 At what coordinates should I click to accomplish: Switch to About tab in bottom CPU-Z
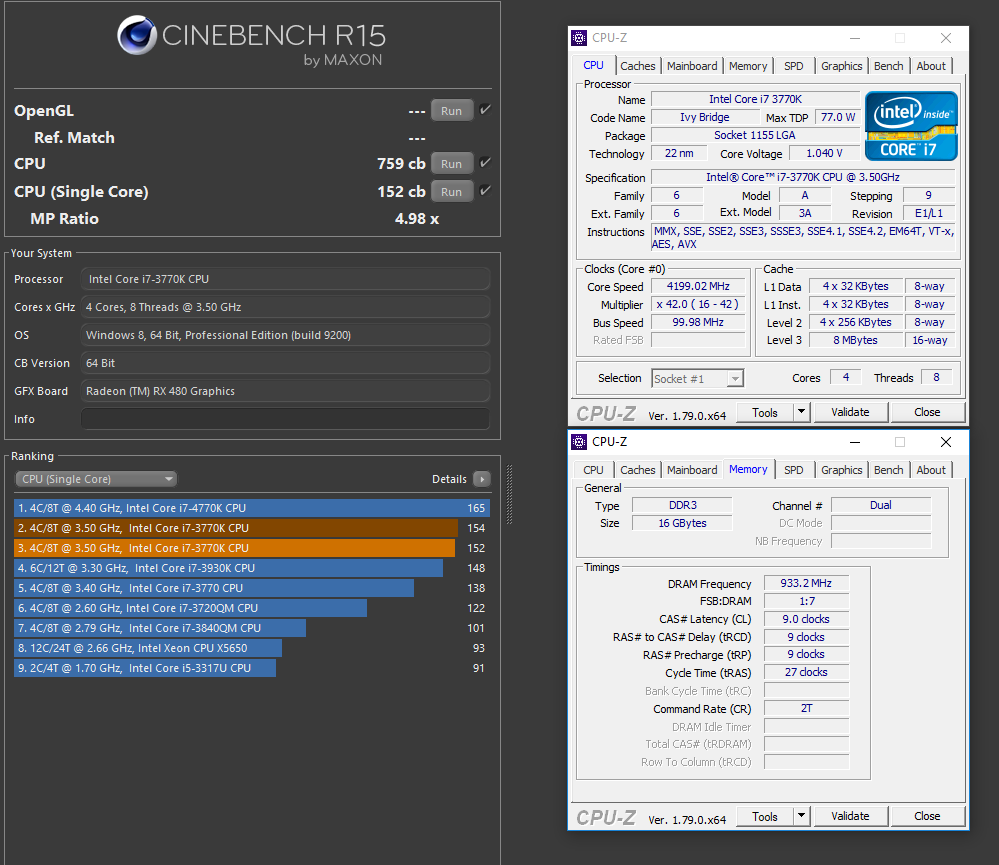(931, 470)
